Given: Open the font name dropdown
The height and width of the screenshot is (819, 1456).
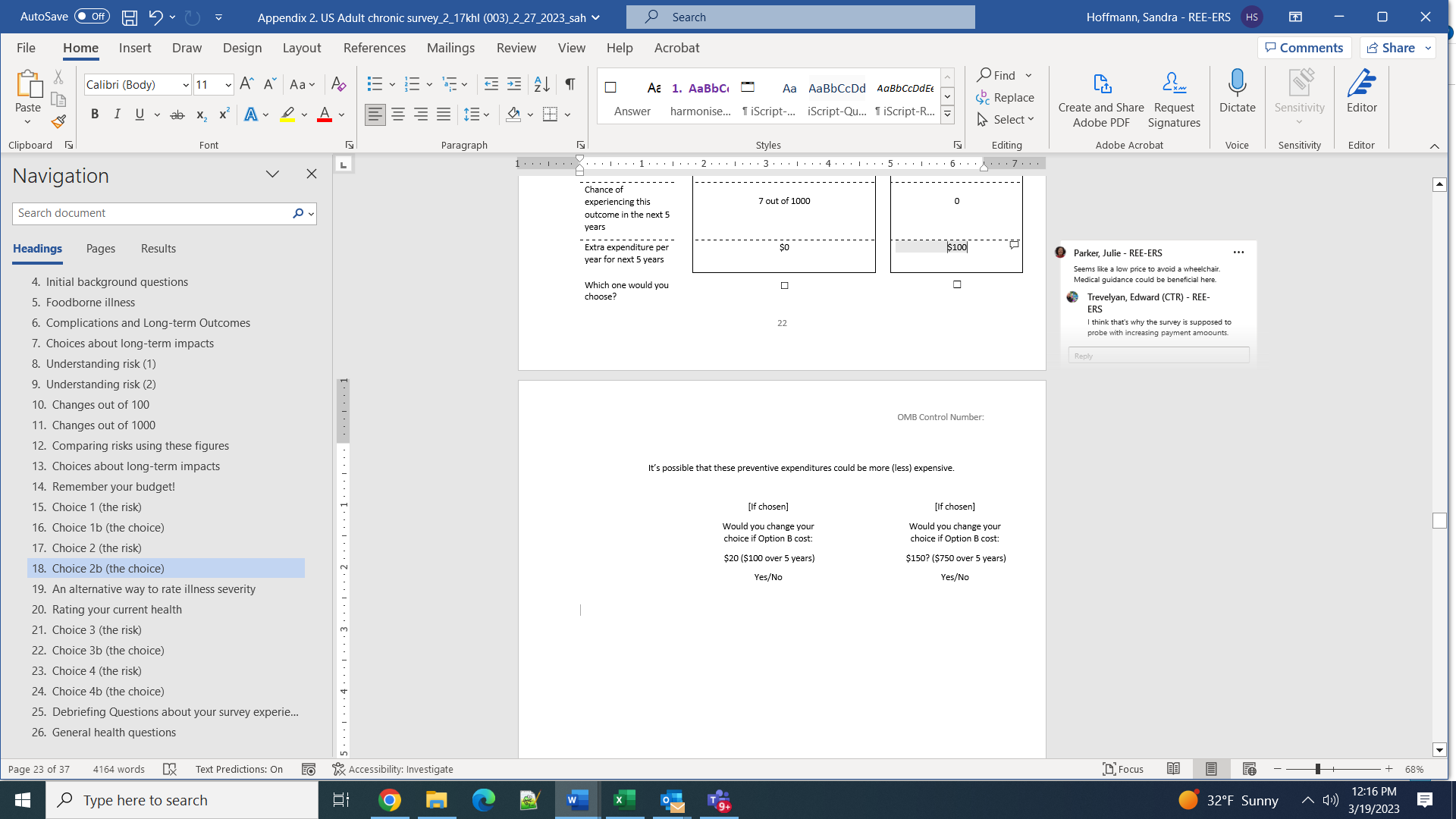Looking at the screenshot, I should tap(186, 85).
